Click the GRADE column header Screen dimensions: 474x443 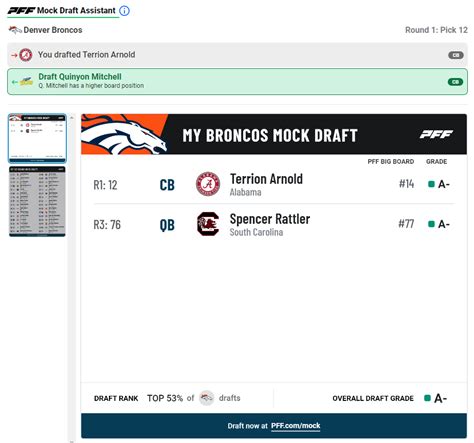point(436,162)
